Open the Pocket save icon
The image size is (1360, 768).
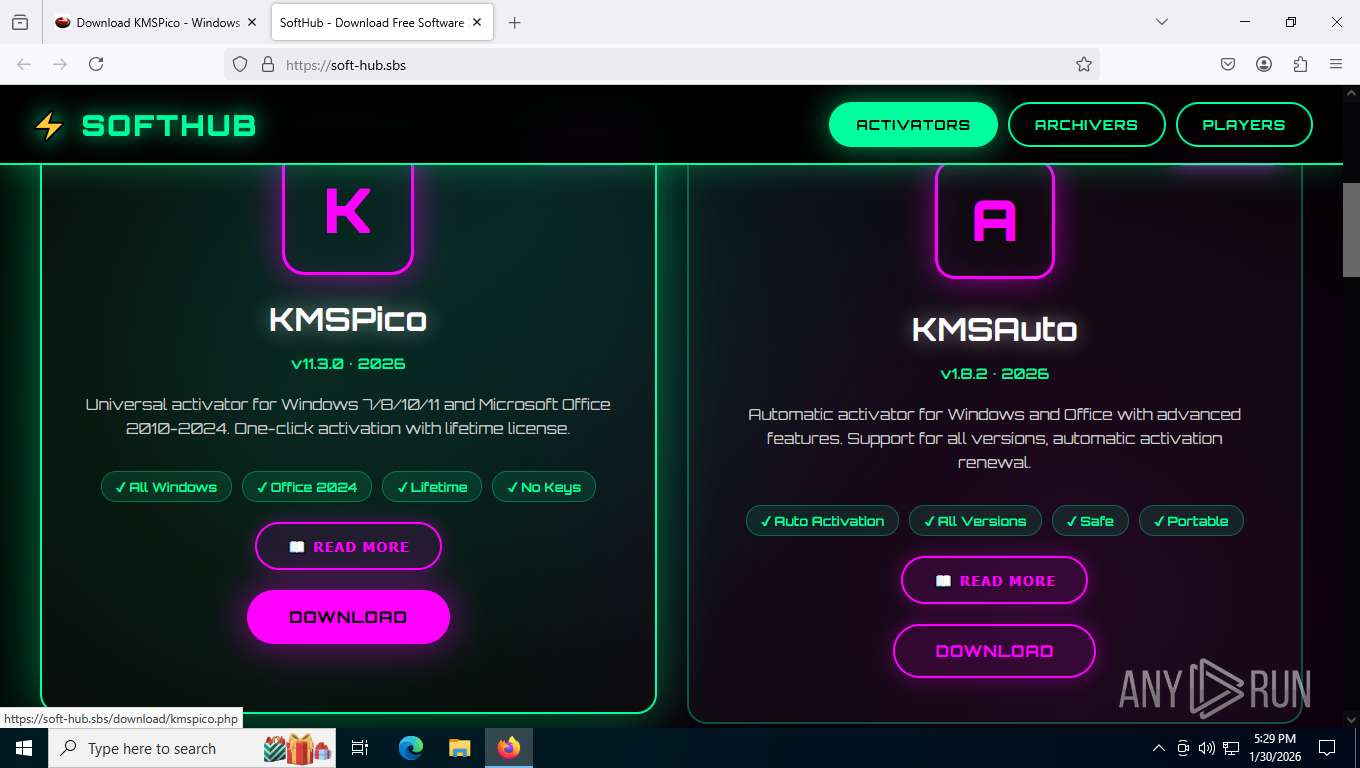pos(1228,64)
